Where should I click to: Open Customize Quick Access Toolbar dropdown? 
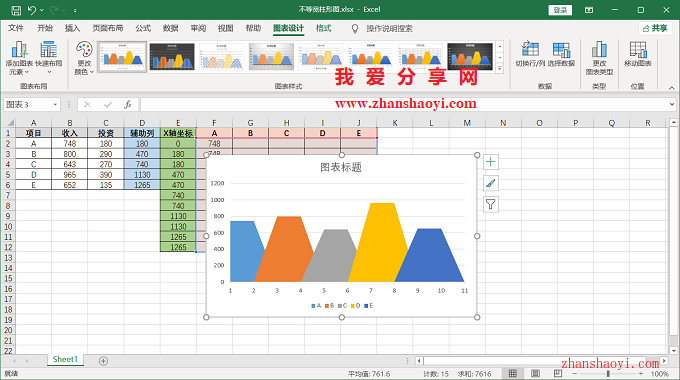pyautogui.click(x=75, y=10)
